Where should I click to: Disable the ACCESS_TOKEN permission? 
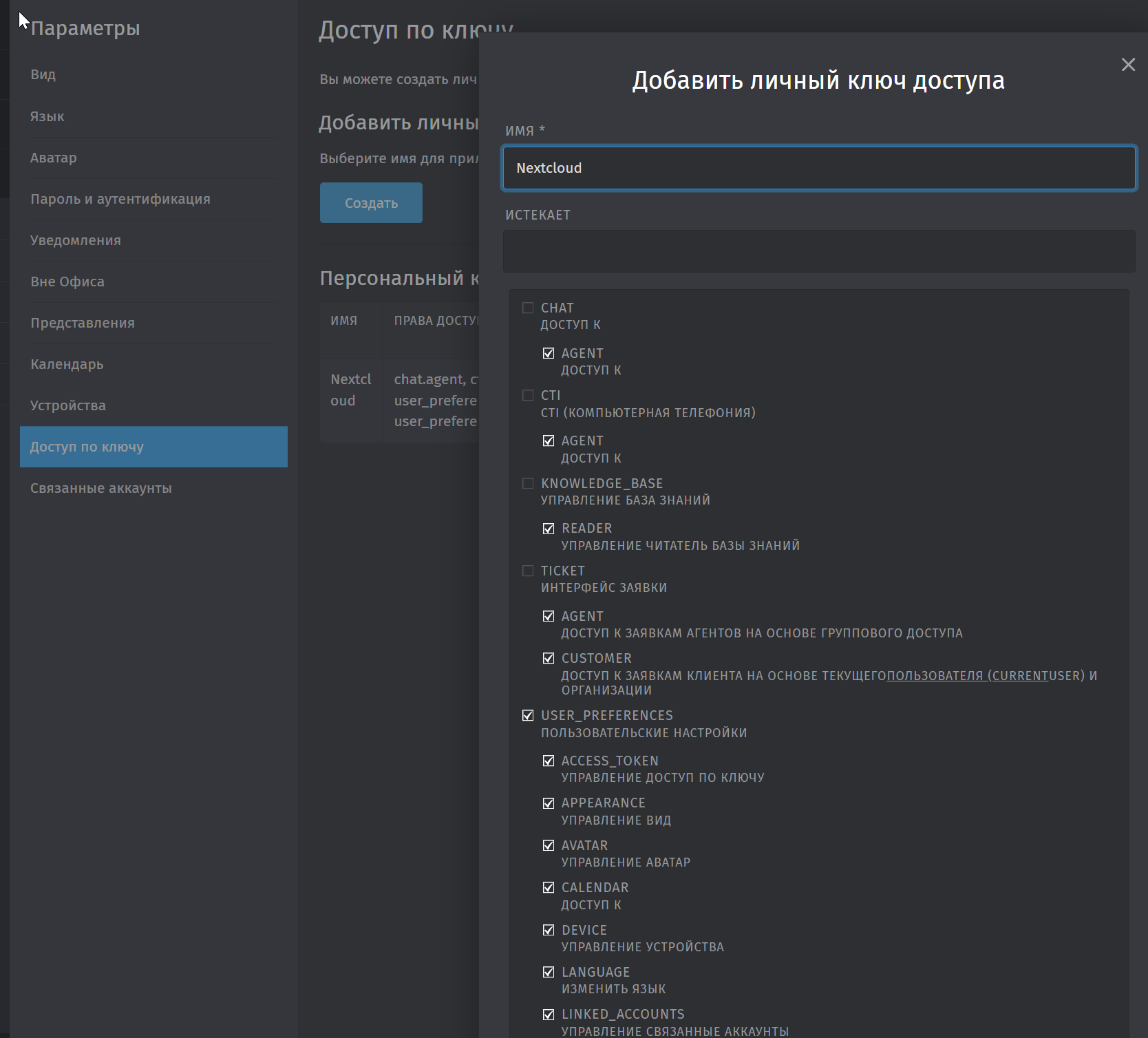pos(549,761)
